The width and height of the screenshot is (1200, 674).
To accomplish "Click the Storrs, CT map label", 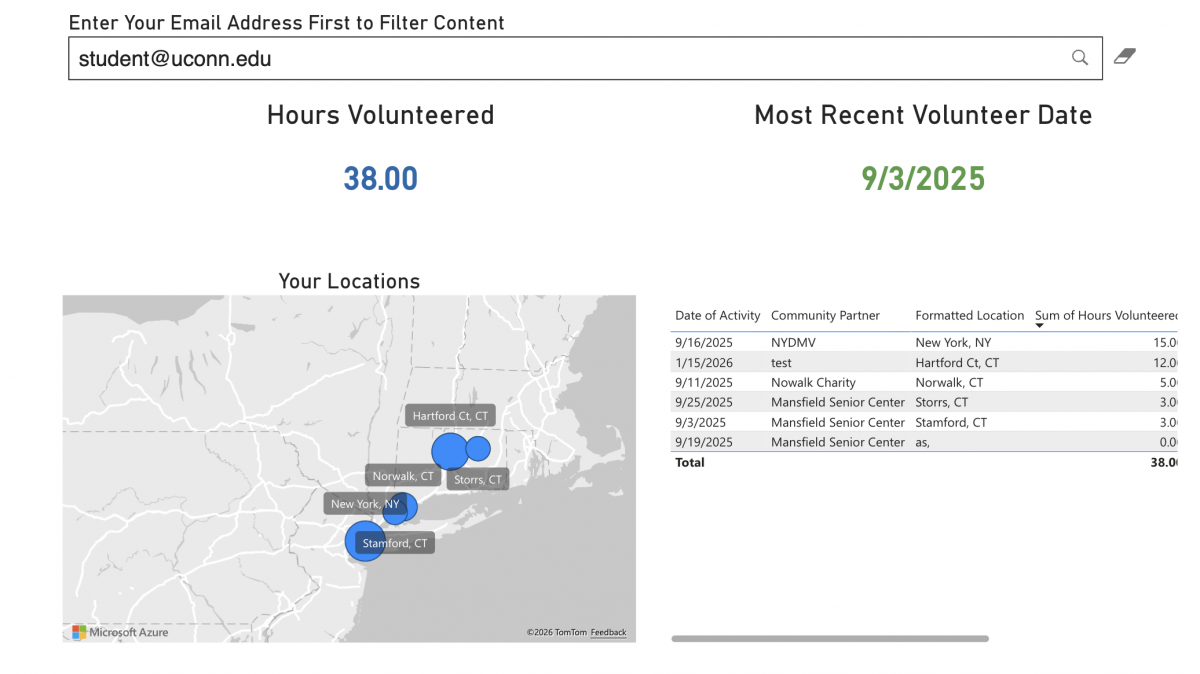I will 477,480.
